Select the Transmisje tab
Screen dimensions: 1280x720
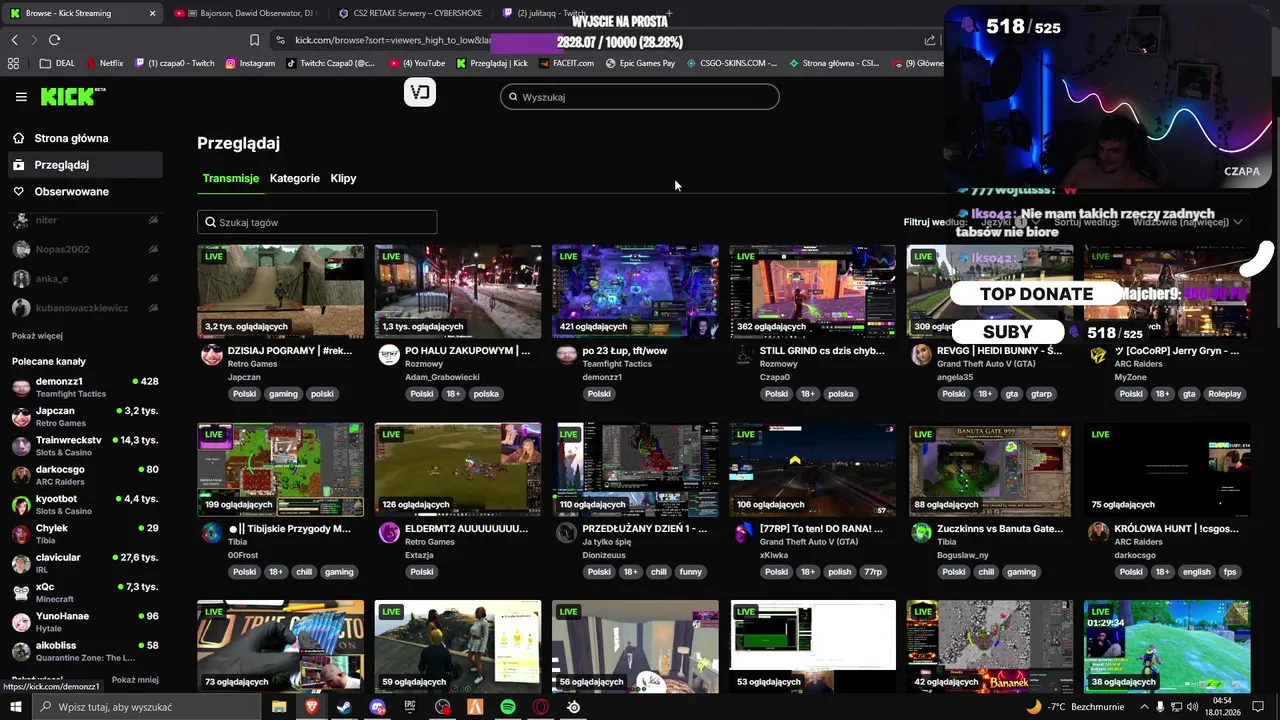point(231,178)
